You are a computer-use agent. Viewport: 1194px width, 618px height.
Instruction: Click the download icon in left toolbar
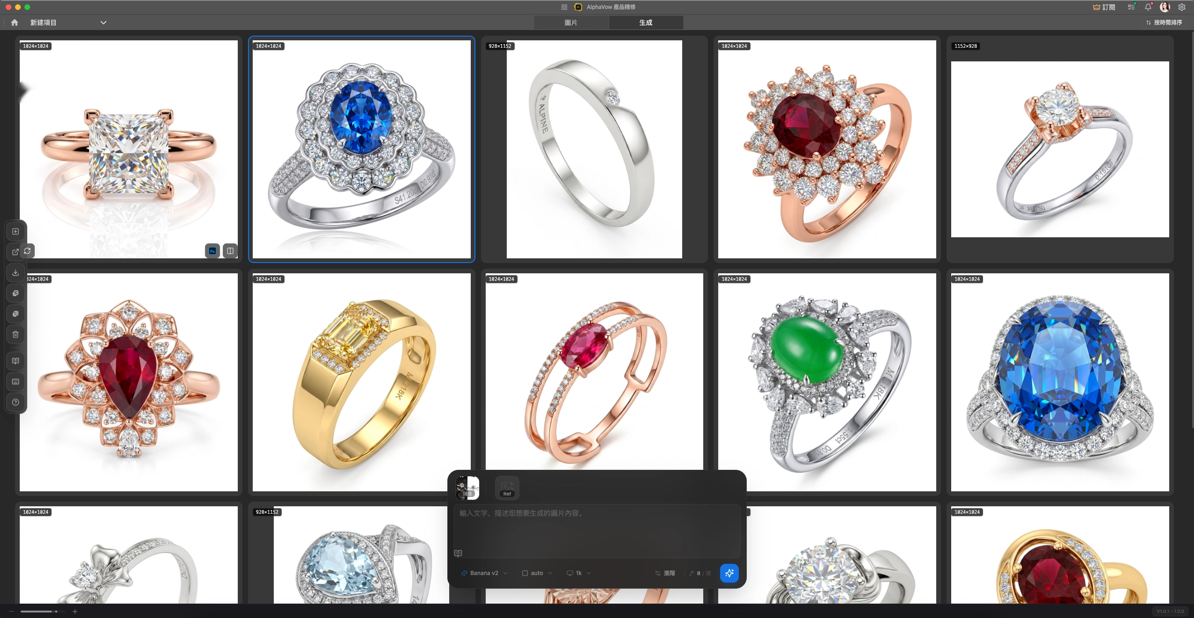coord(16,272)
